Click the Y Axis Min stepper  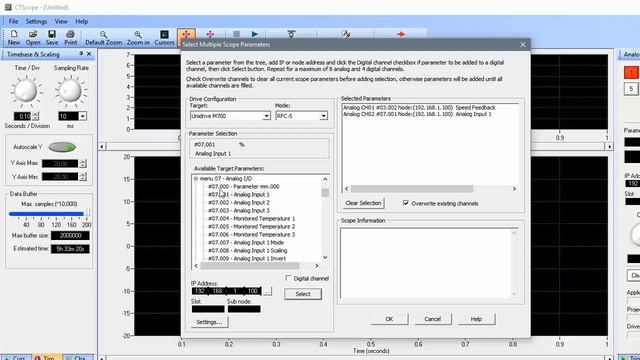[83, 177]
